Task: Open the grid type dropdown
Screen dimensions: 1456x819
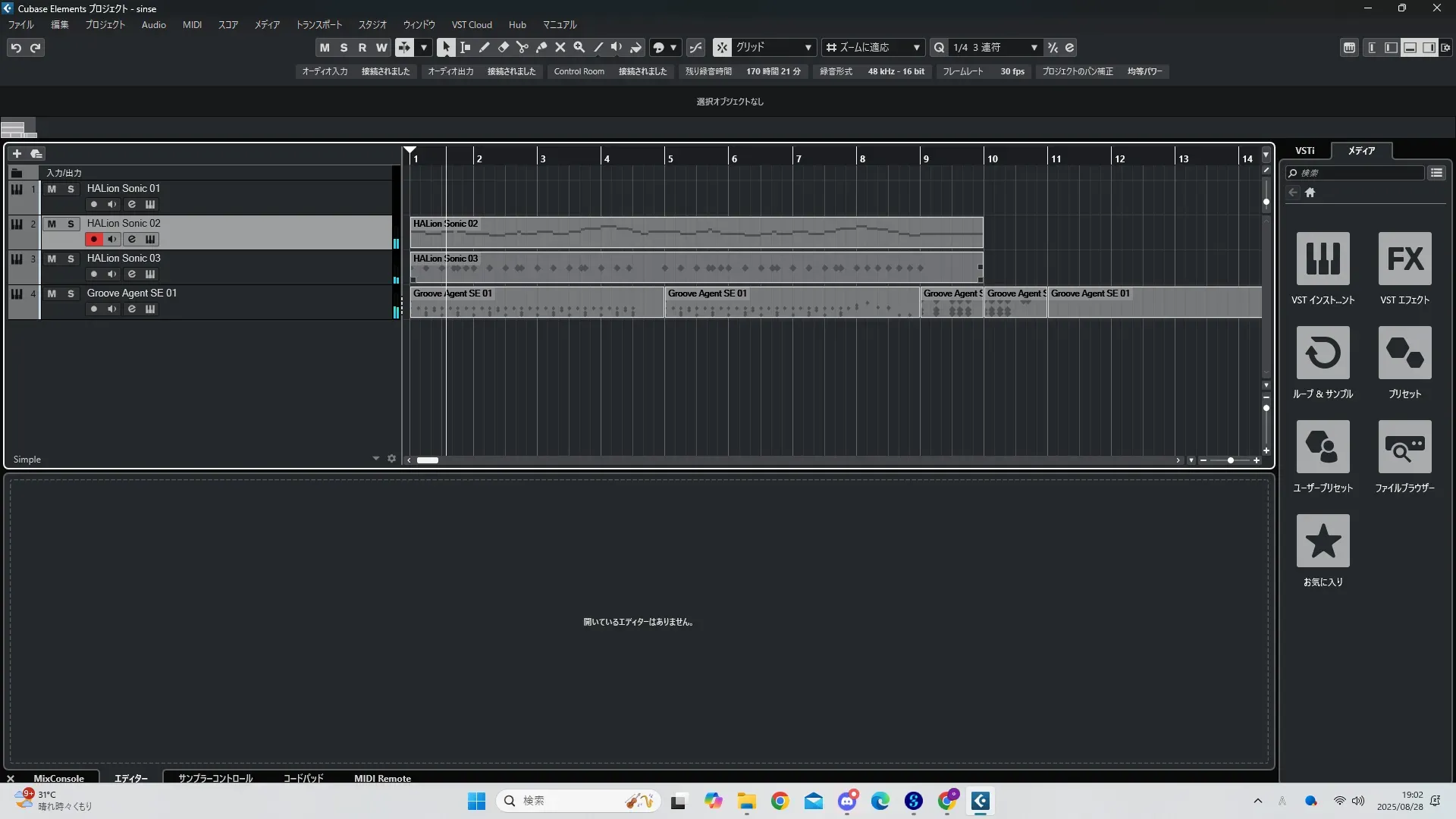Action: [808, 48]
